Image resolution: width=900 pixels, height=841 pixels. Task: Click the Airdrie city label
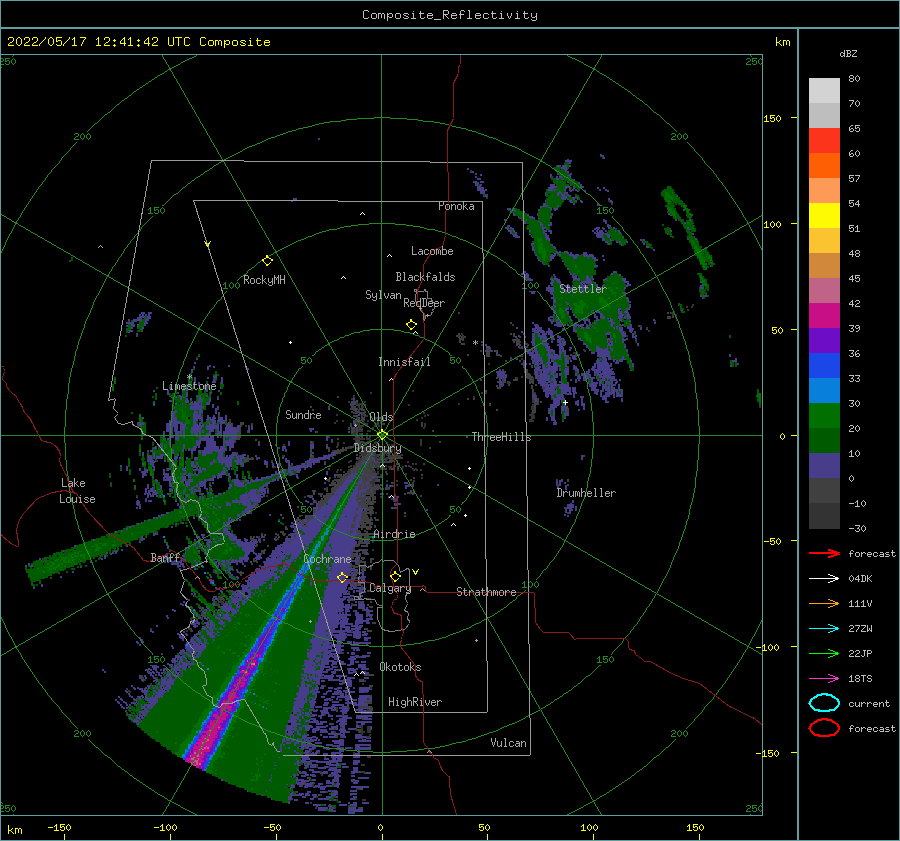coord(394,534)
